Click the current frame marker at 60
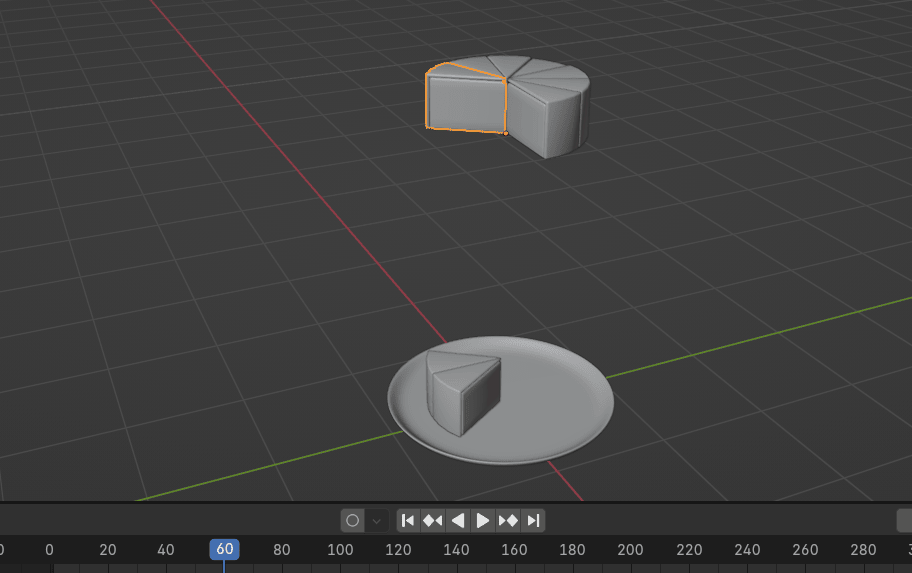Screen dimensions: 912x573 (224, 549)
